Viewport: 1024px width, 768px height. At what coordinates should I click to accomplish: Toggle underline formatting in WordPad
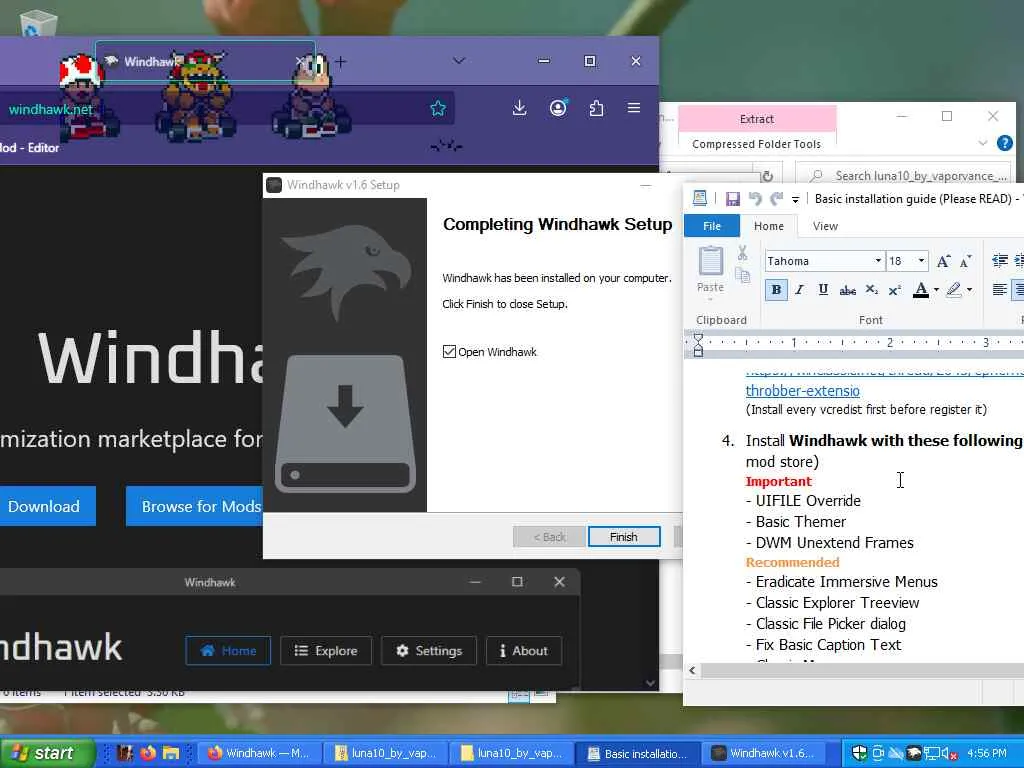pos(823,290)
